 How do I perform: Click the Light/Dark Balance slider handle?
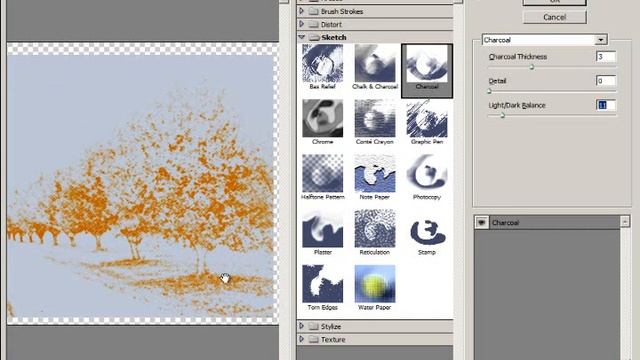point(503,116)
